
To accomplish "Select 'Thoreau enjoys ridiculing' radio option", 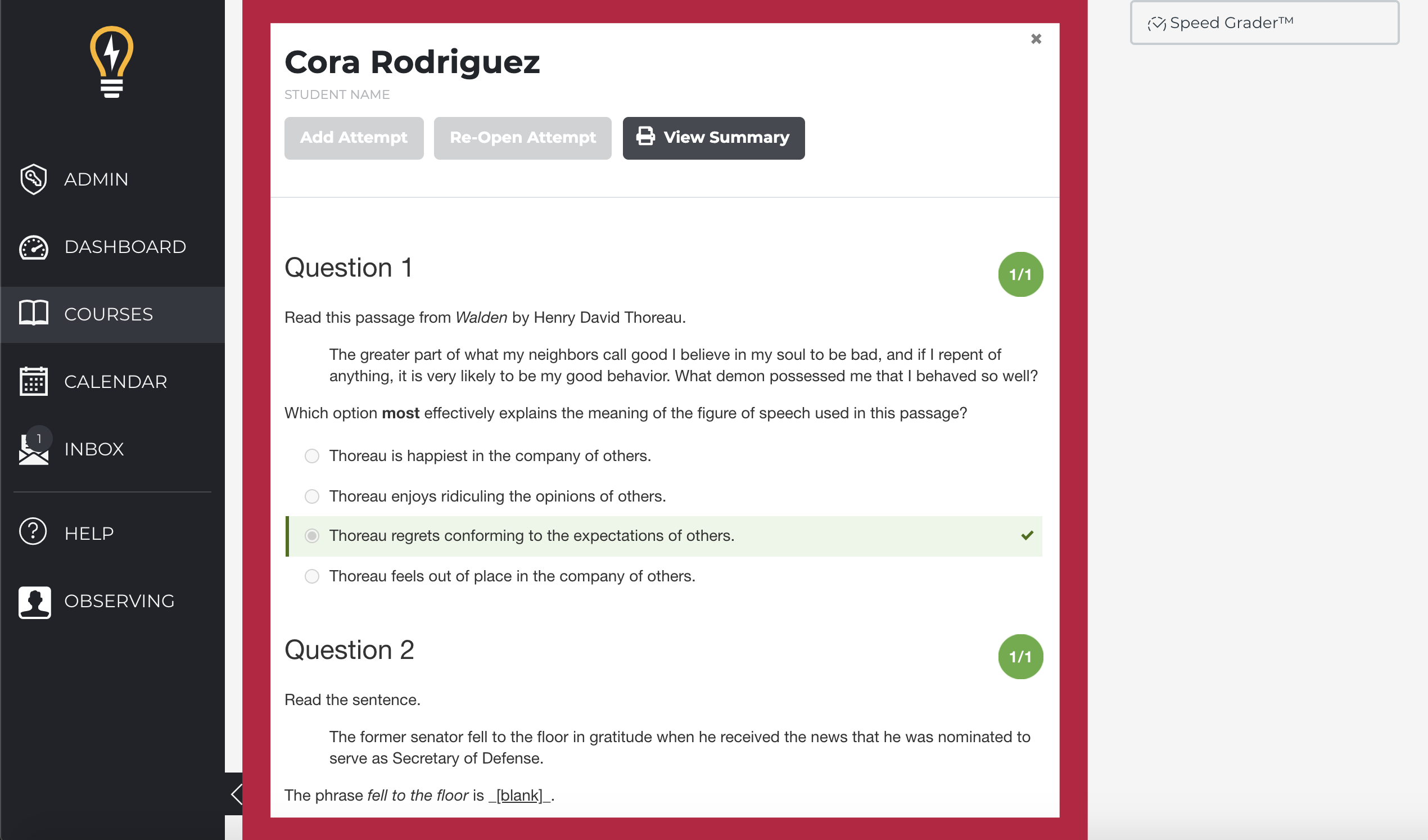I will coord(311,496).
